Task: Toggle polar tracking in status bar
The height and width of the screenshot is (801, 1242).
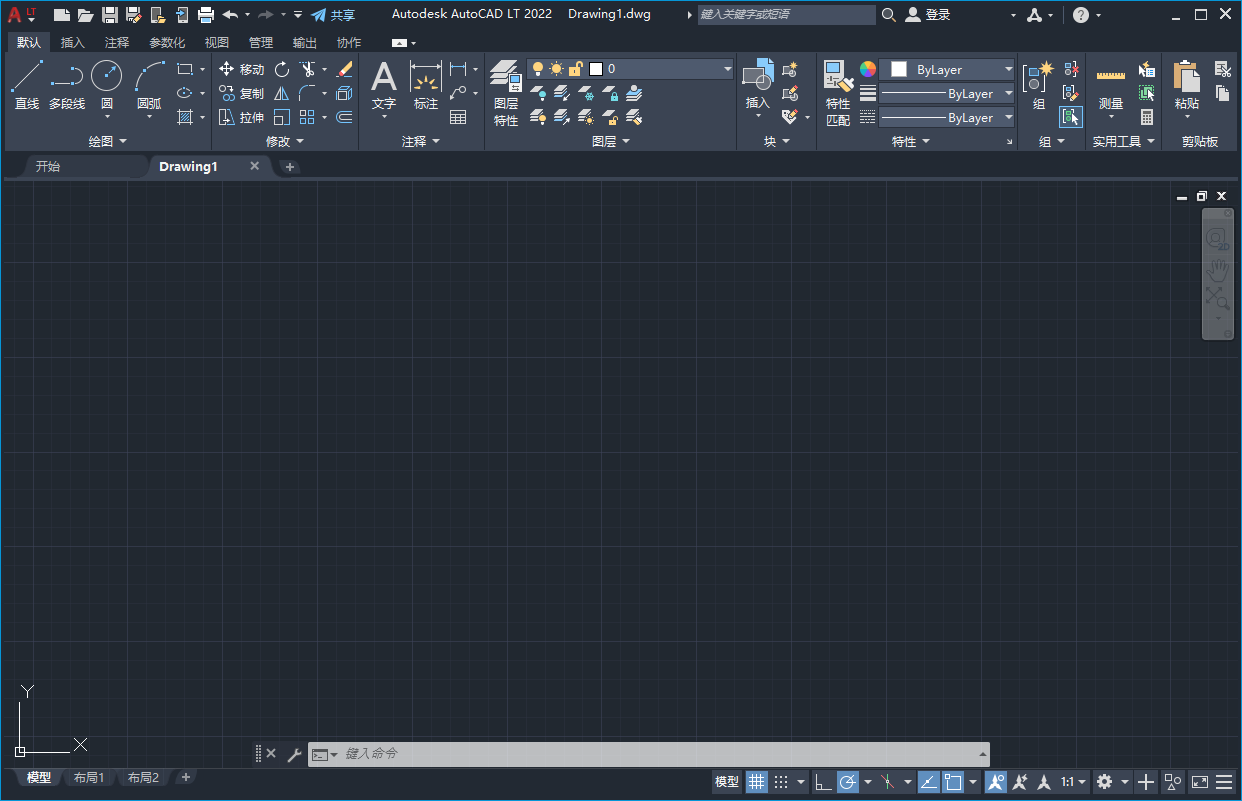Action: click(848, 782)
